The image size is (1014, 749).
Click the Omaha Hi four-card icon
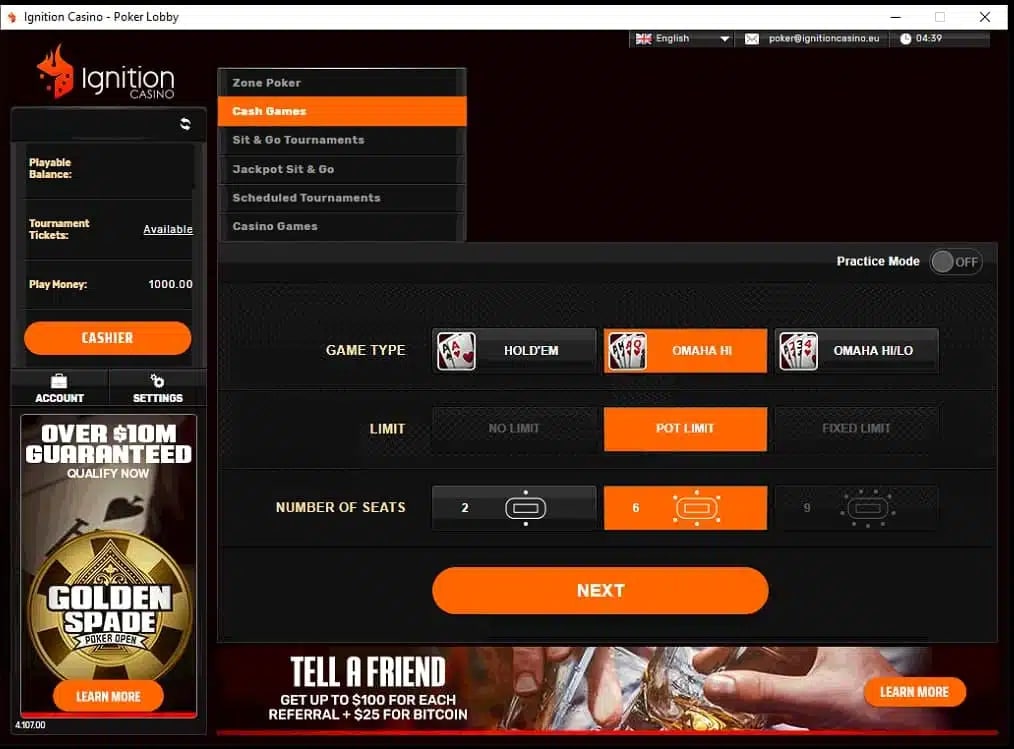point(627,351)
